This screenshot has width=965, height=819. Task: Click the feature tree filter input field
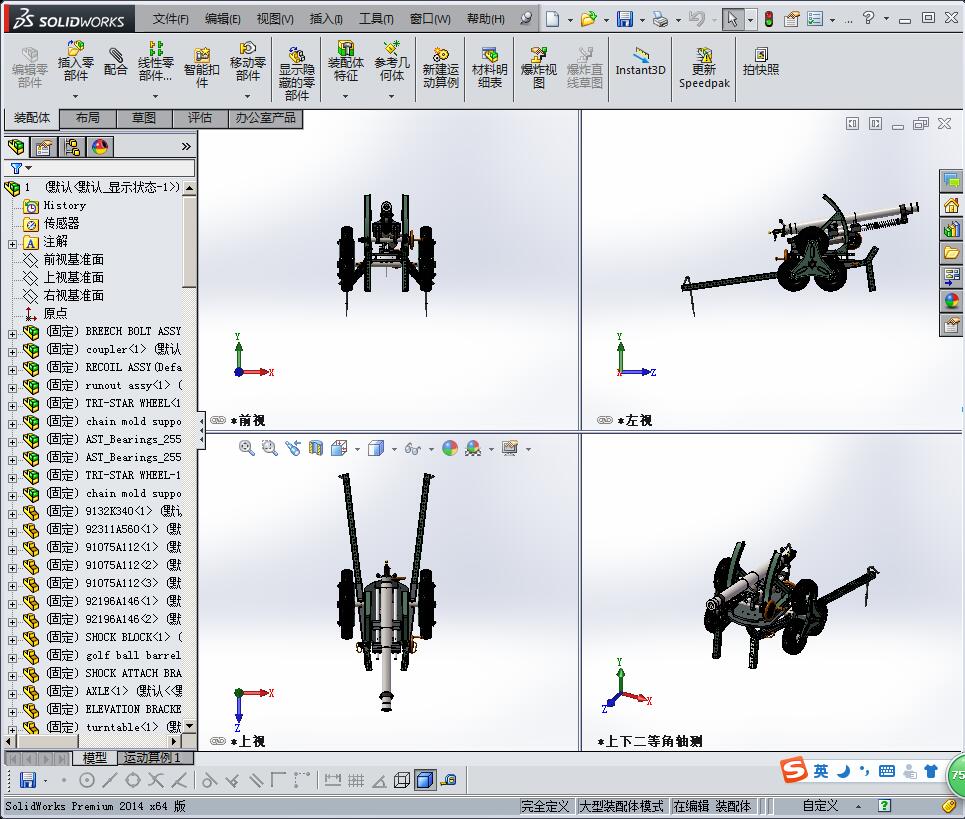pos(114,168)
